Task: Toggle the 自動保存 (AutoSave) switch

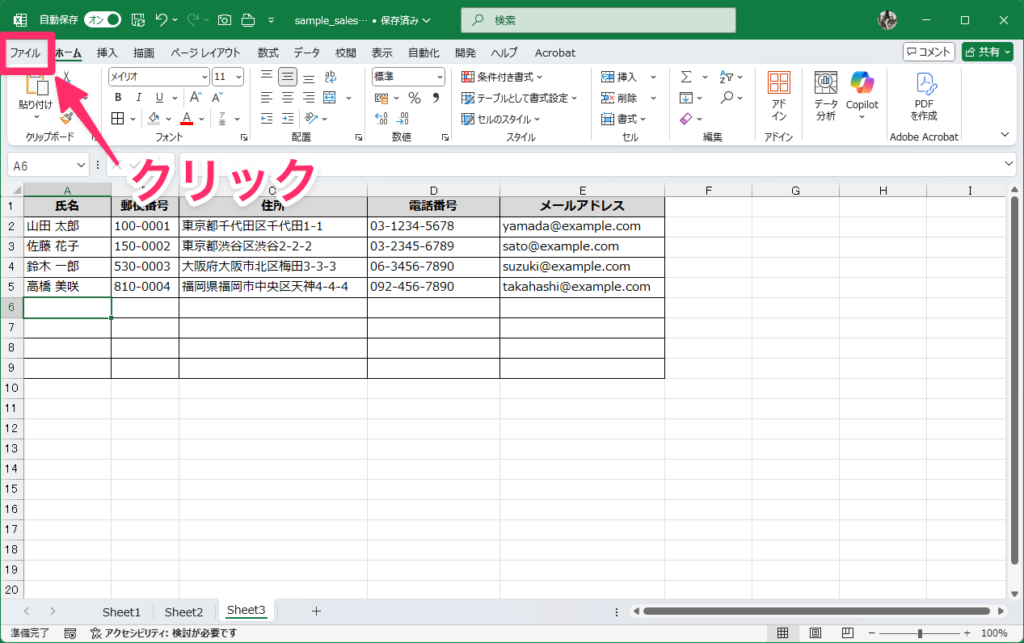Action: (x=102, y=20)
